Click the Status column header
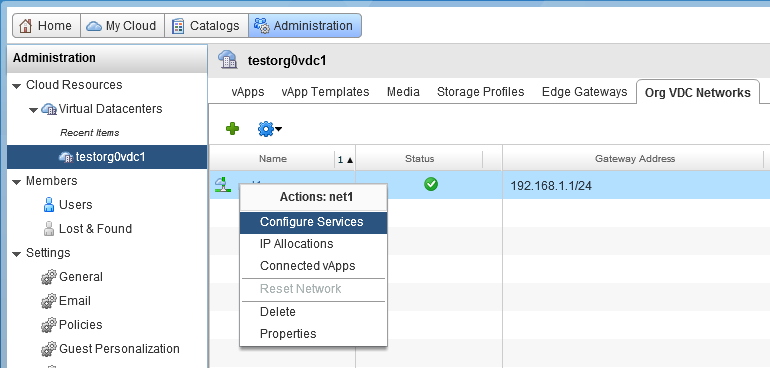 click(419, 159)
